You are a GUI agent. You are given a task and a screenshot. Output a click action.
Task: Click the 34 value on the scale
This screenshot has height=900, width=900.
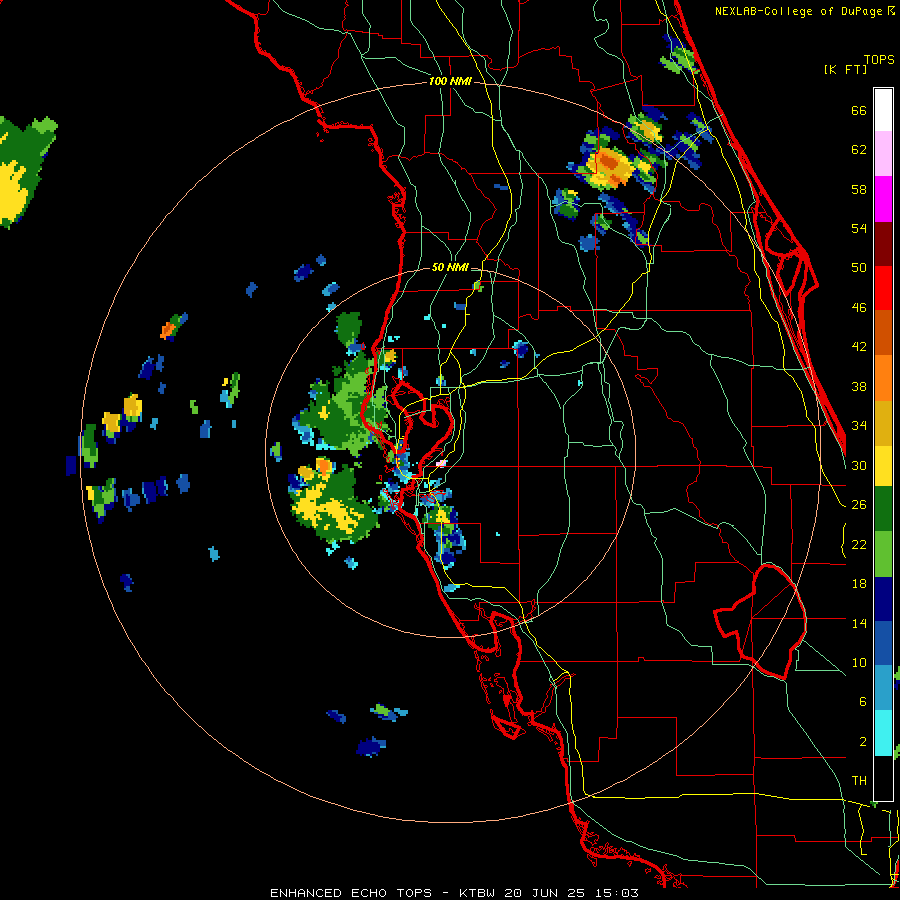[859, 426]
